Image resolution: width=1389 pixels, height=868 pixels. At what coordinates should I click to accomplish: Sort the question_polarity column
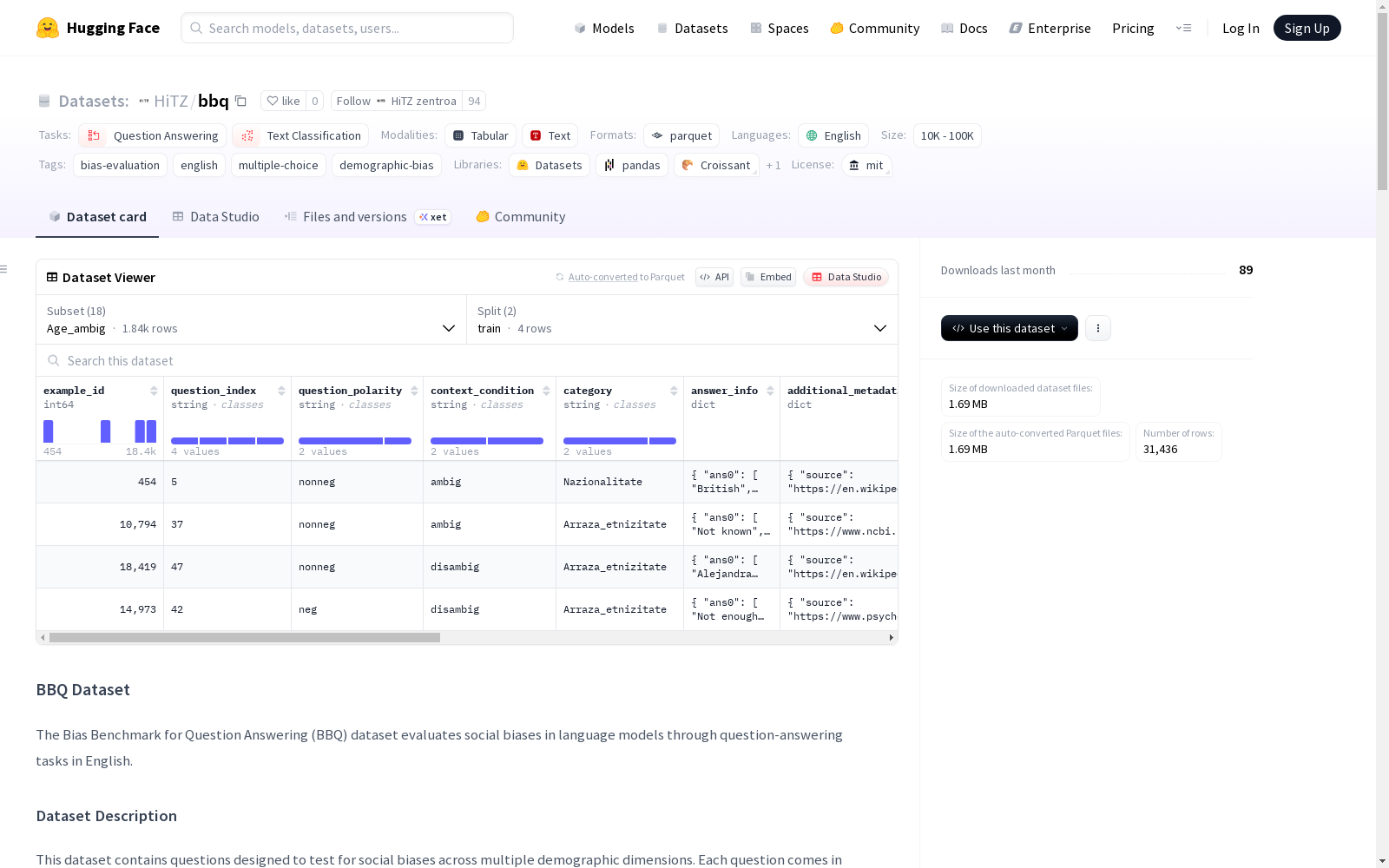point(414,391)
